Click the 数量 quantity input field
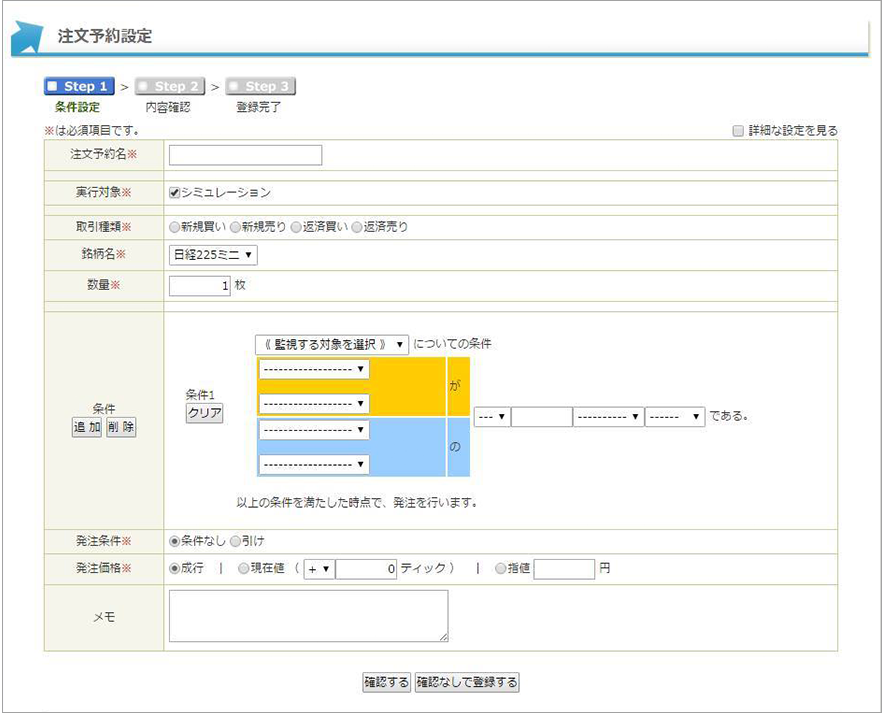This screenshot has width=882, height=713. tap(200, 286)
